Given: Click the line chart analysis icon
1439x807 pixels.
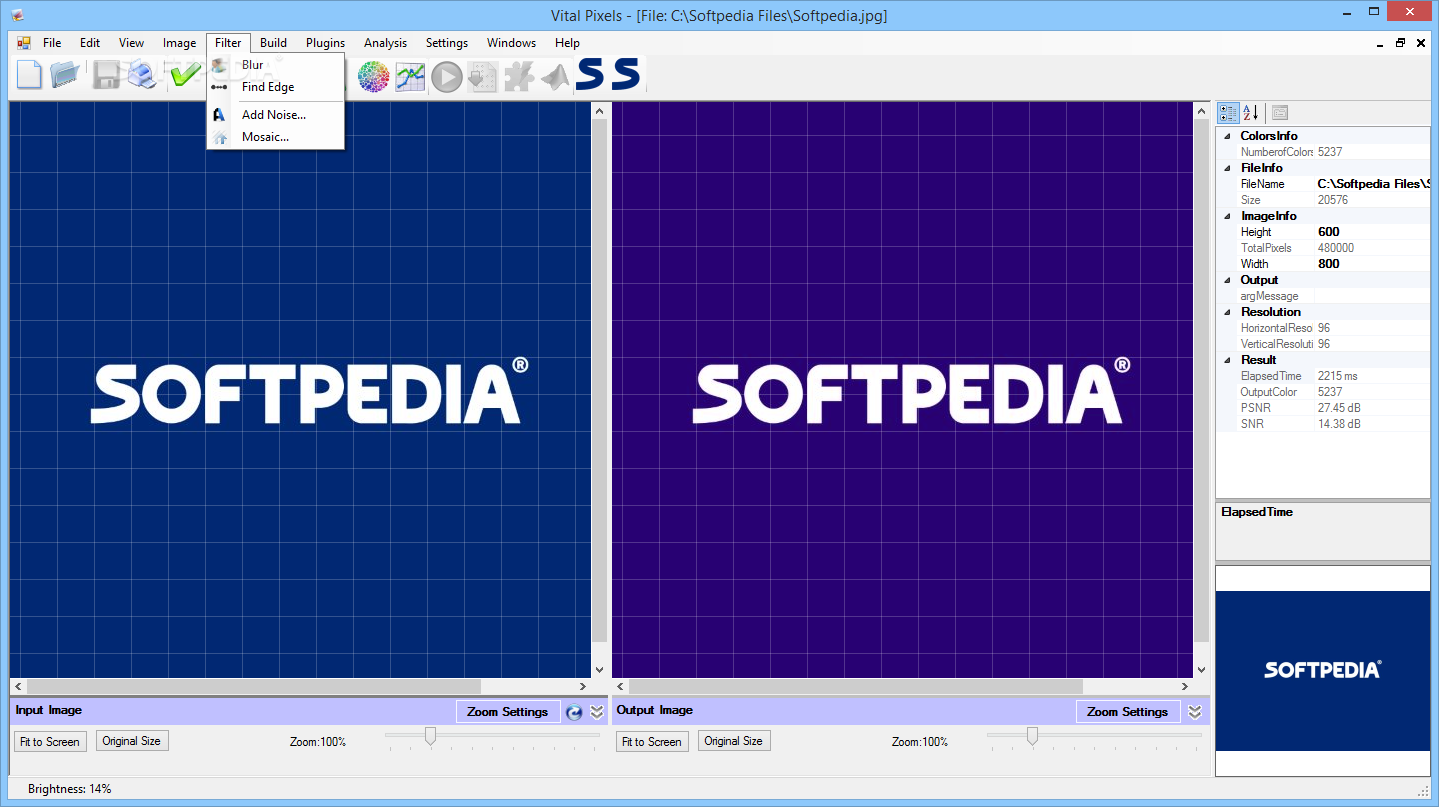Looking at the screenshot, I should pos(410,76).
